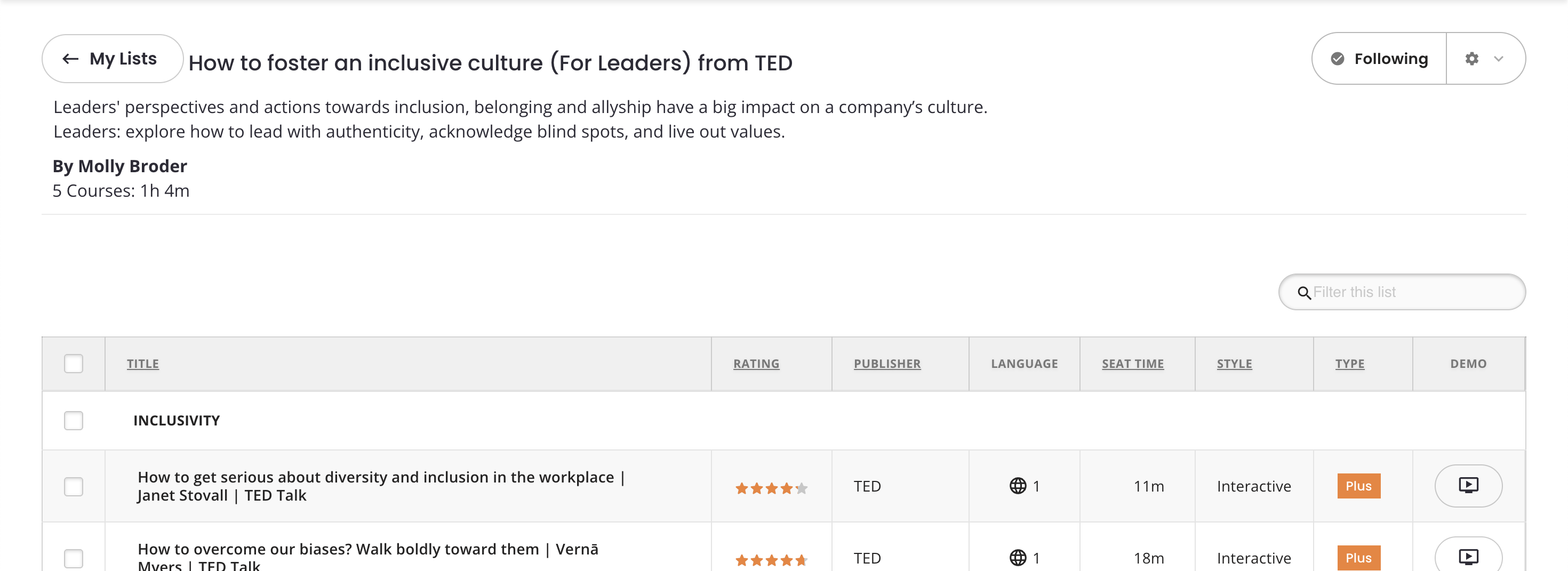Click the settings gear icon
1568x571 pixels.
pos(1471,59)
